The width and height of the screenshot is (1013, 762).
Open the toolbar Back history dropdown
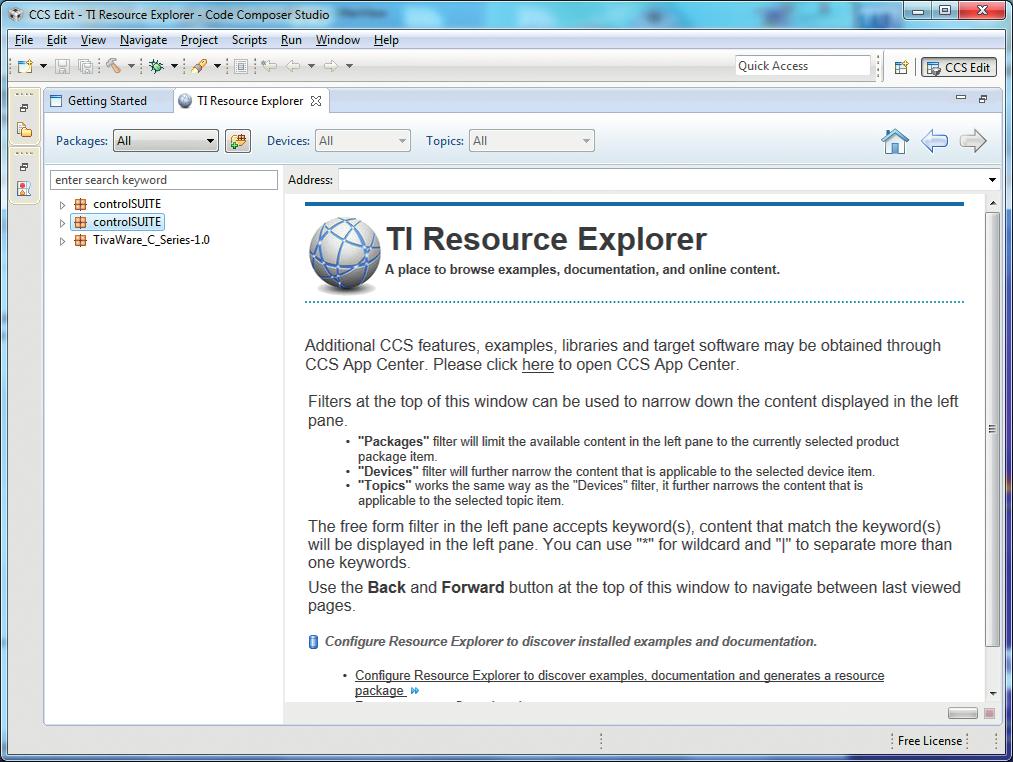click(311, 66)
